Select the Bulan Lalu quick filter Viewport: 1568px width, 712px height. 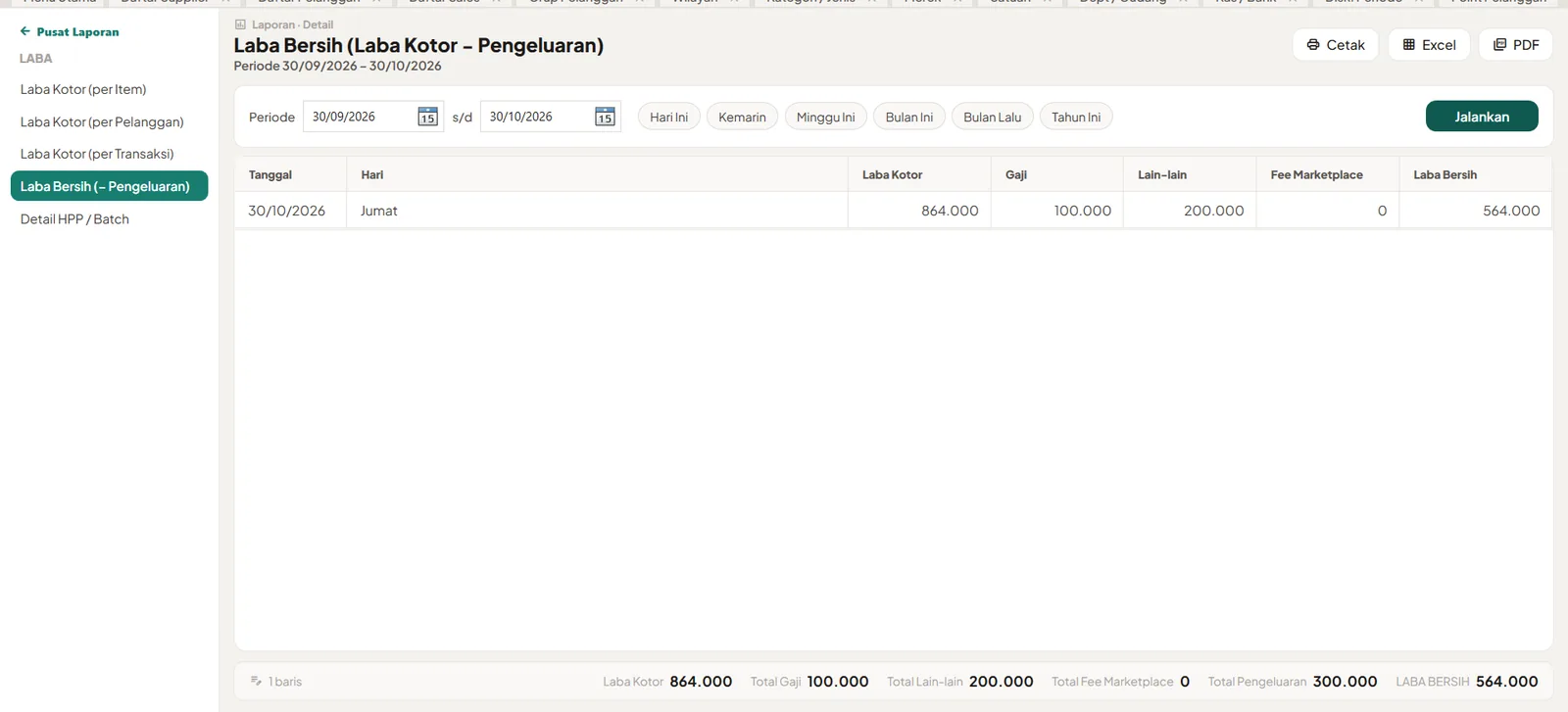coord(993,117)
